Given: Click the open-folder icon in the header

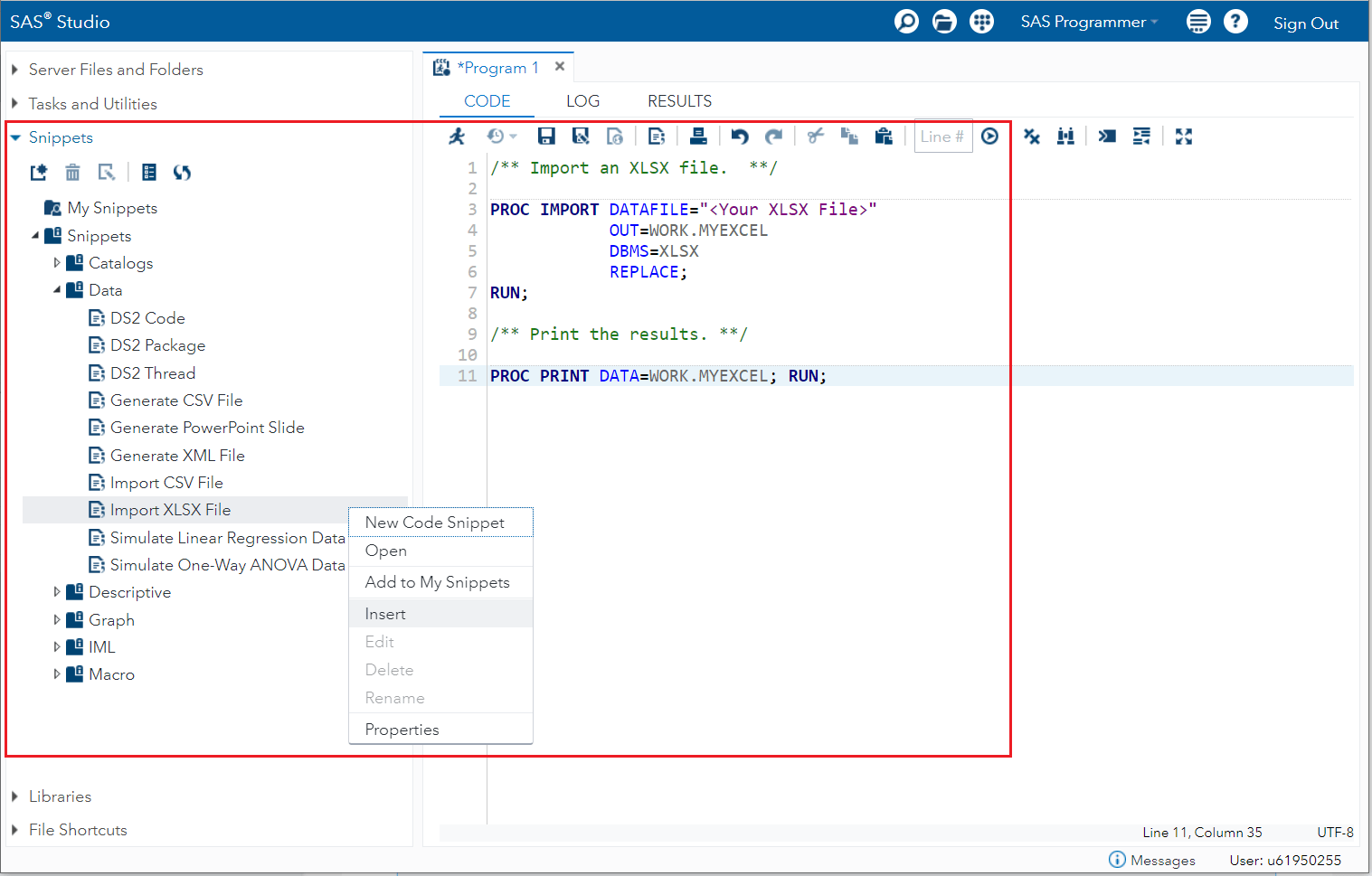Looking at the screenshot, I should (x=944, y=22).
